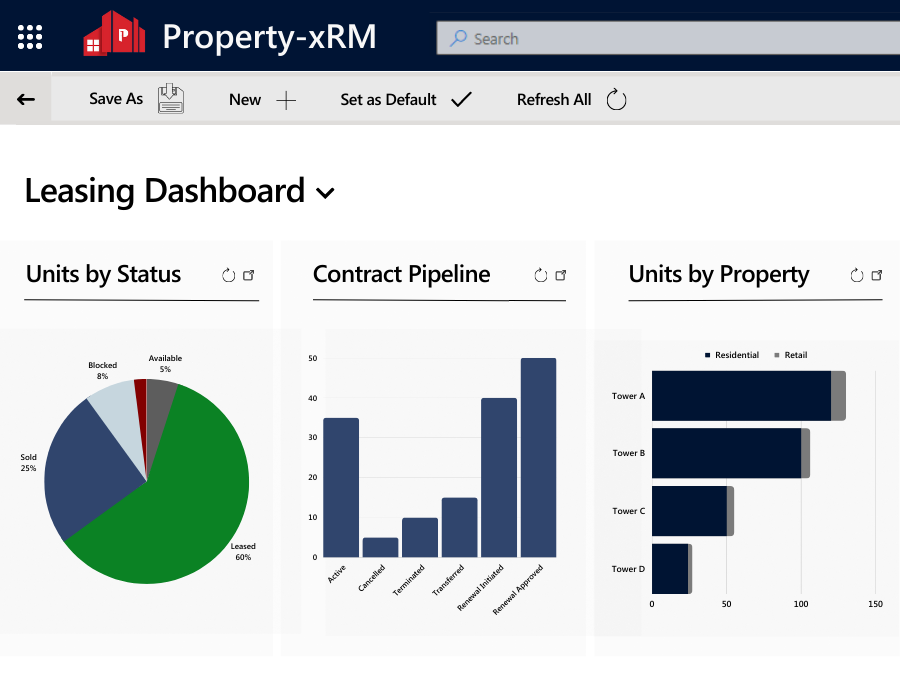900x700 pixels.
Task: Expand the Units by Status chart
Action: tap(249, 275)
